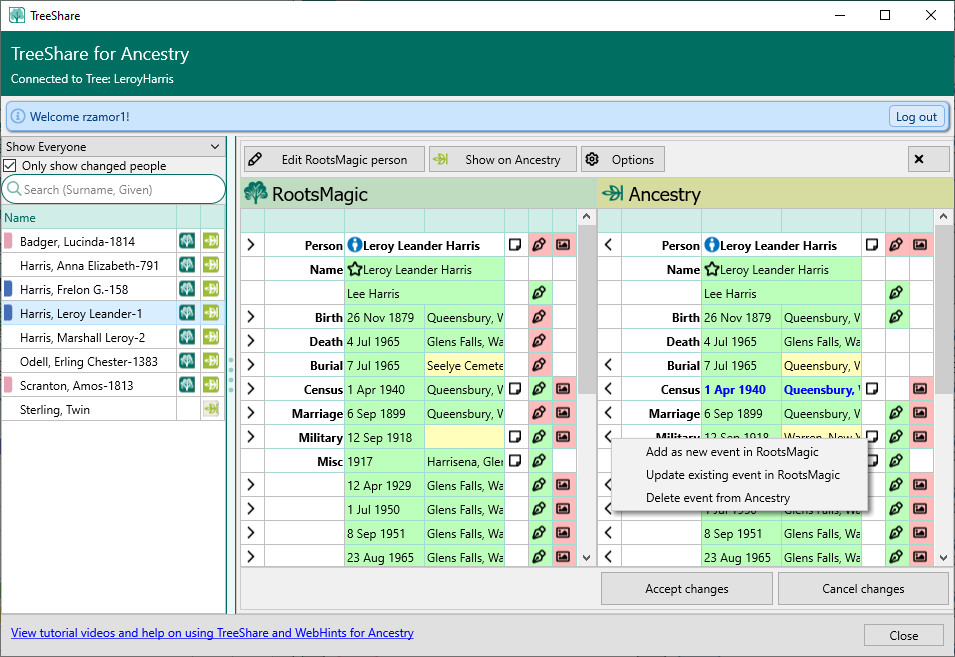
Task: Click Ancestry Burial row left arrow
Action: pos(608,365)
